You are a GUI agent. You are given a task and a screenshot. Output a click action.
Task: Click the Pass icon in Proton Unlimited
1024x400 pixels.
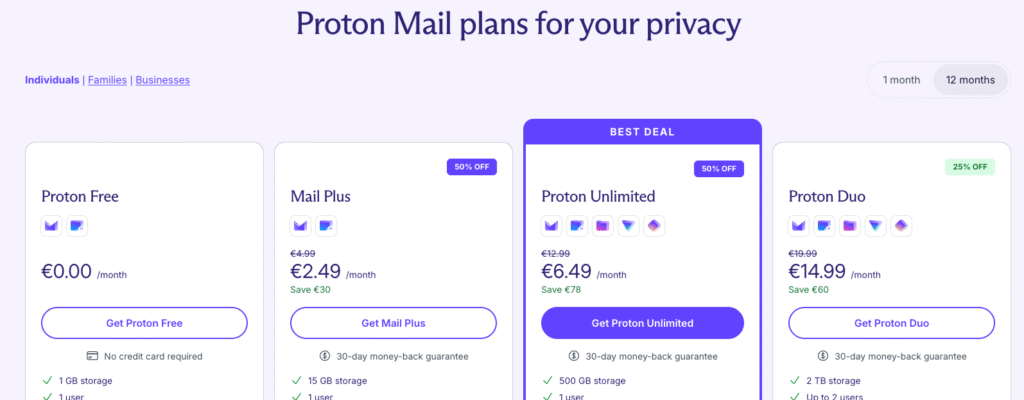coord(654,226)
